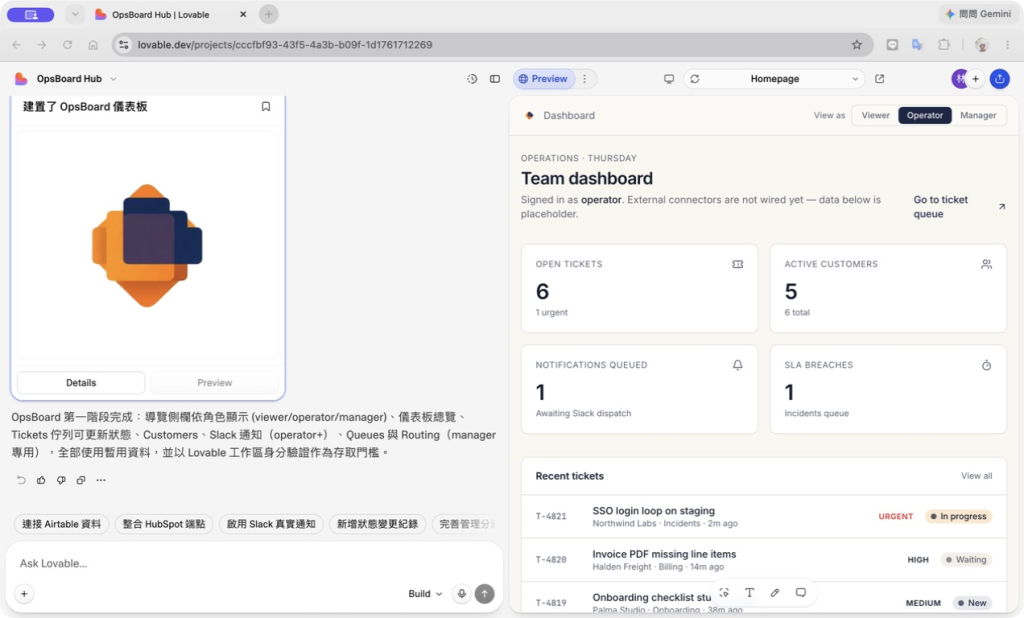Image resolution: width=1024 pixels, height=618 pixels.
Task: Expand the browser tab list chevron
Action: click(x=75, y=14)
